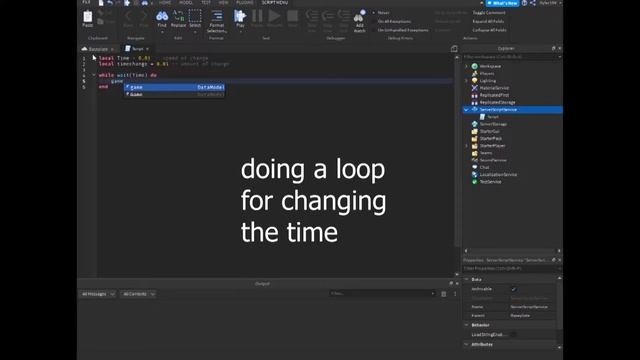This screenshot has height=360, width=640.
Task: Select Teams in Explorer
Action: 485,153
